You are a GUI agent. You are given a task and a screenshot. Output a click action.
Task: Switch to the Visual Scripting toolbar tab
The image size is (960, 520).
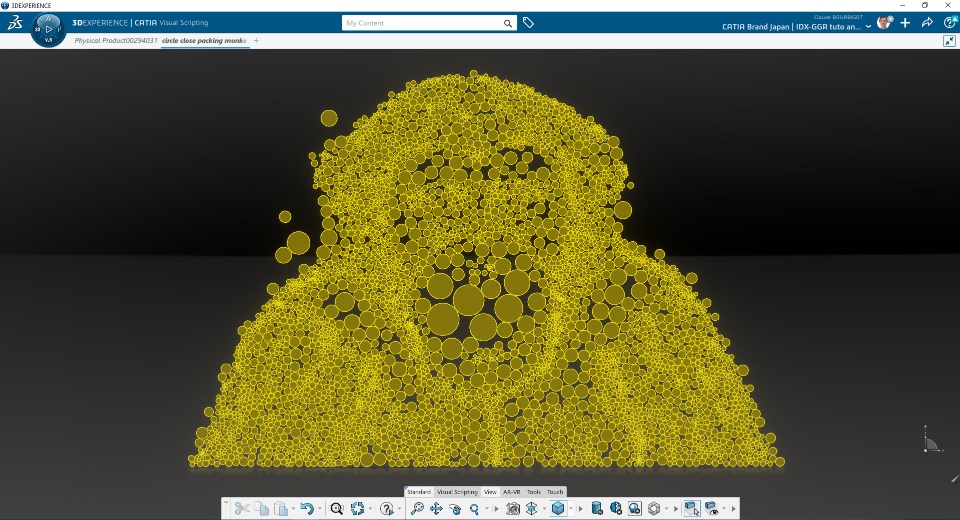point(457,492)
